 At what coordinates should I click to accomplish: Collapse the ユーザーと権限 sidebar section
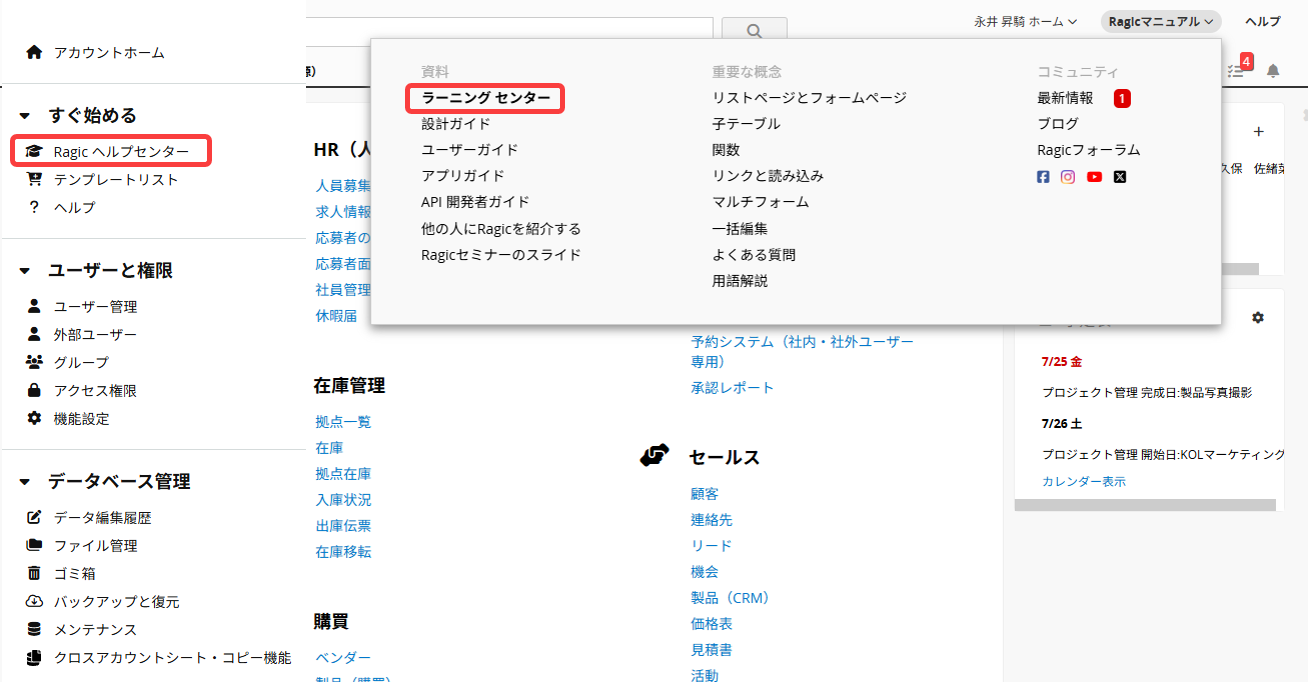coord(25,271)
